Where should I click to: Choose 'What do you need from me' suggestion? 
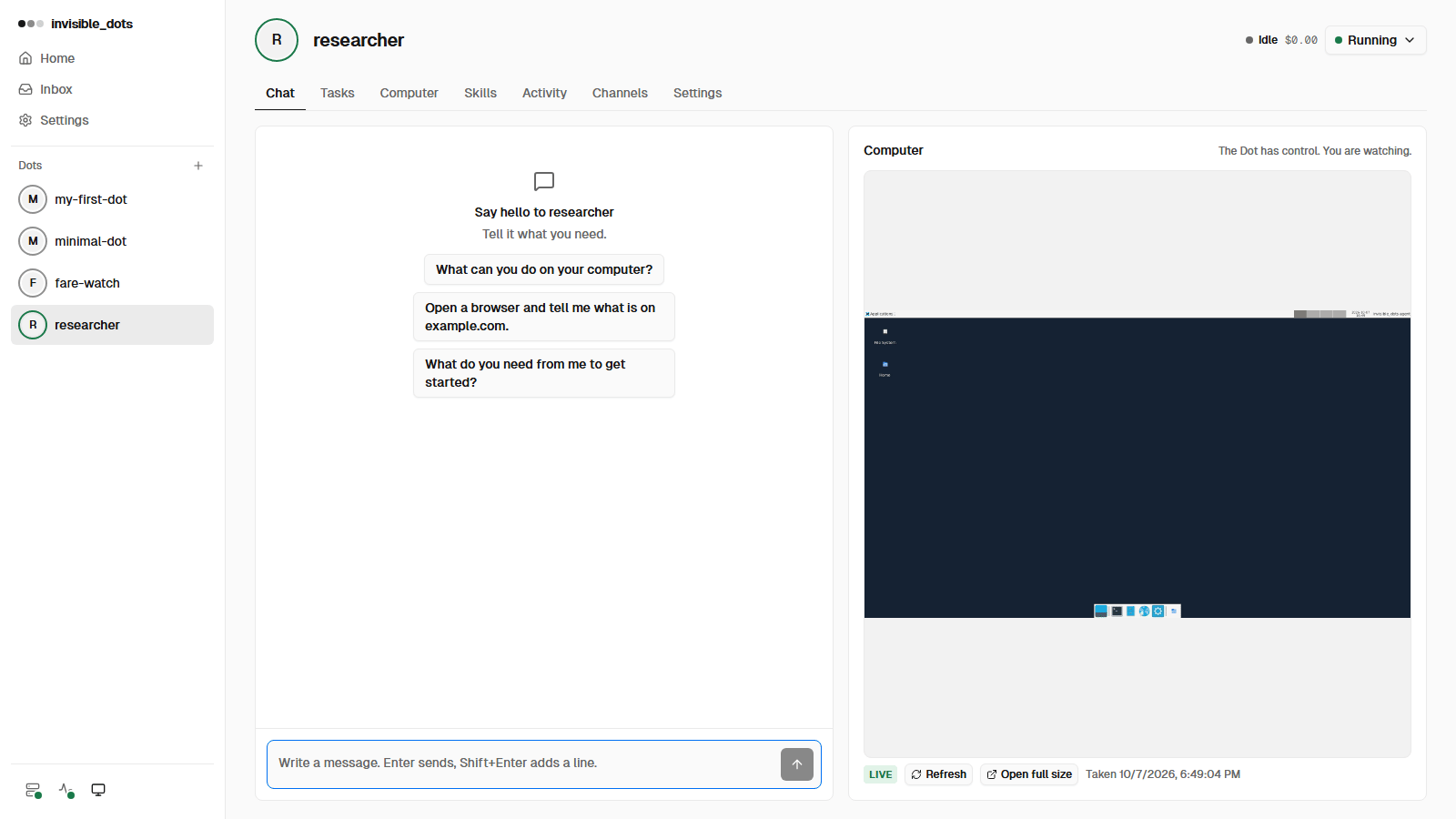pyautogui.click(x=544, y=373)
